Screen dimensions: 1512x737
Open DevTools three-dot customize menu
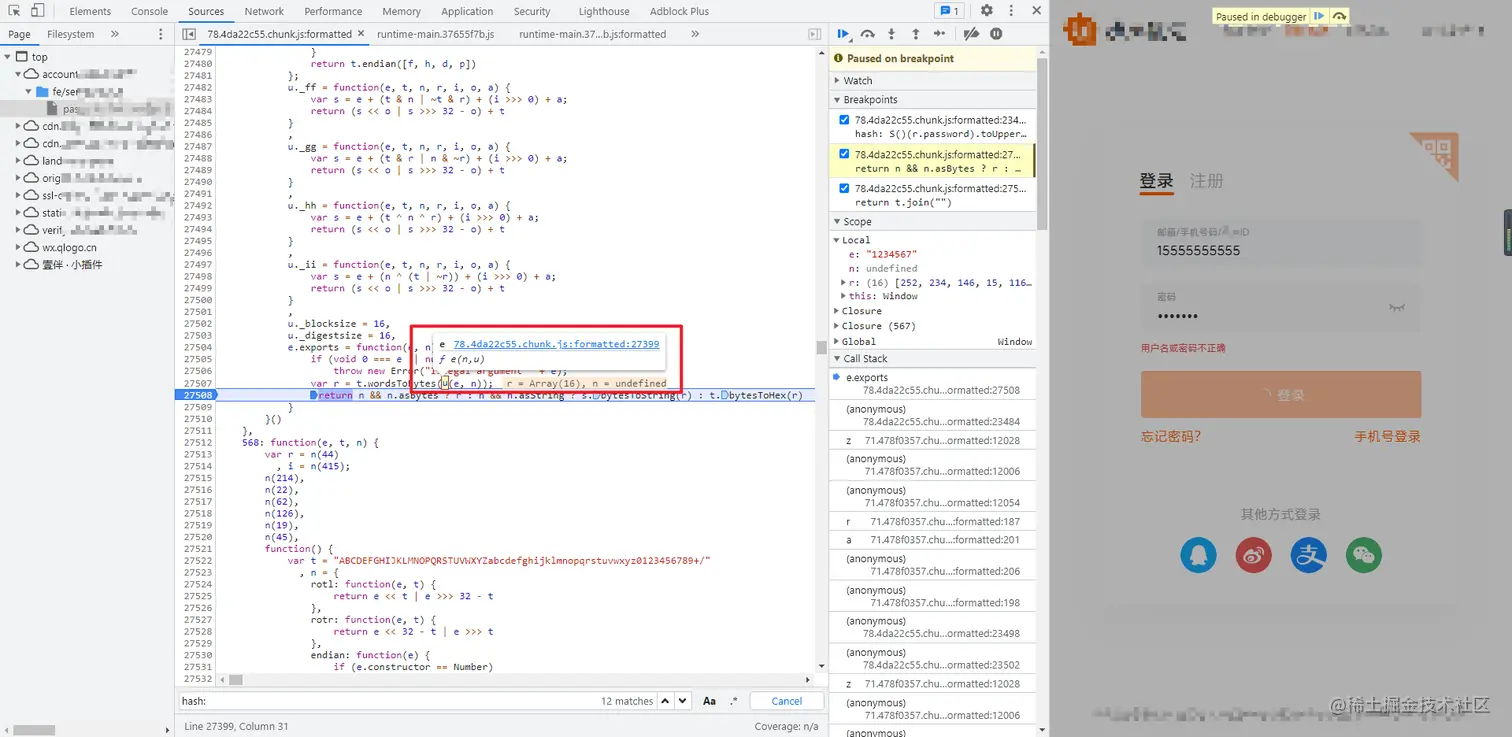(1010, 11)
